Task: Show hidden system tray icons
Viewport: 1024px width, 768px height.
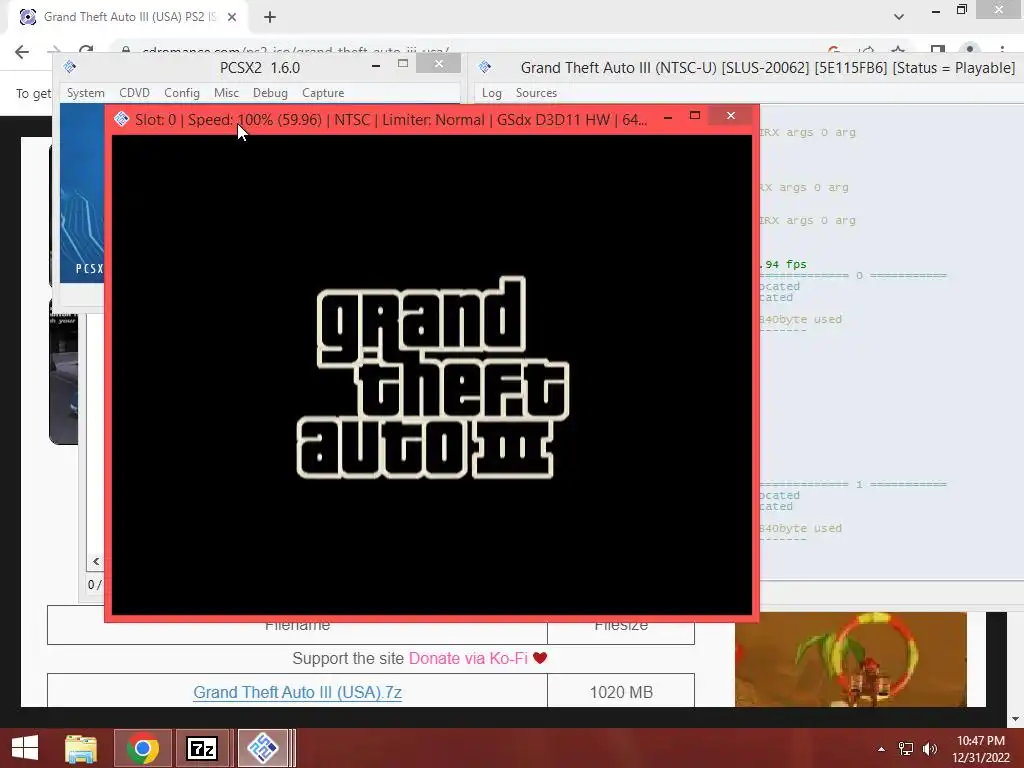Action: click(882, 749)
